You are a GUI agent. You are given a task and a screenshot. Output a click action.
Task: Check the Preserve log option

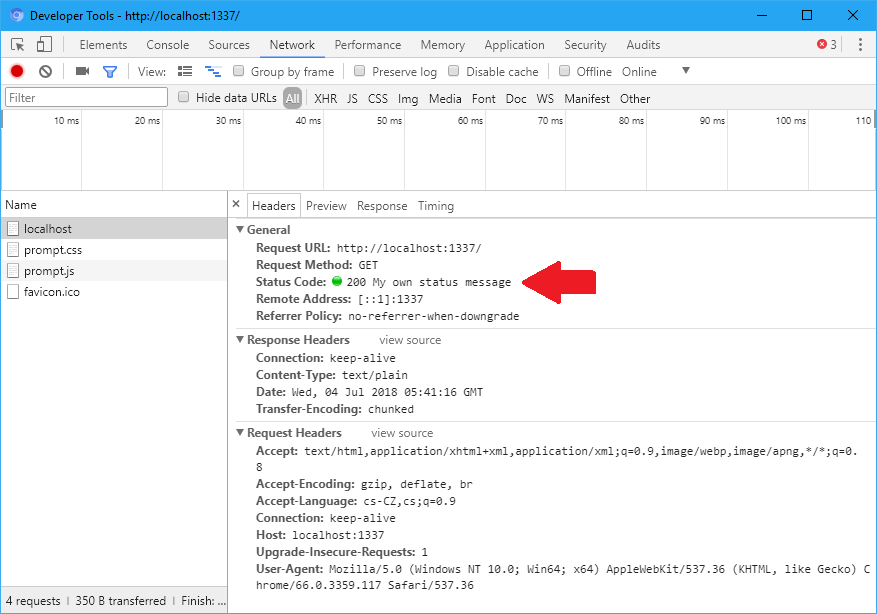pyautogui.click(x=358, y=71)
